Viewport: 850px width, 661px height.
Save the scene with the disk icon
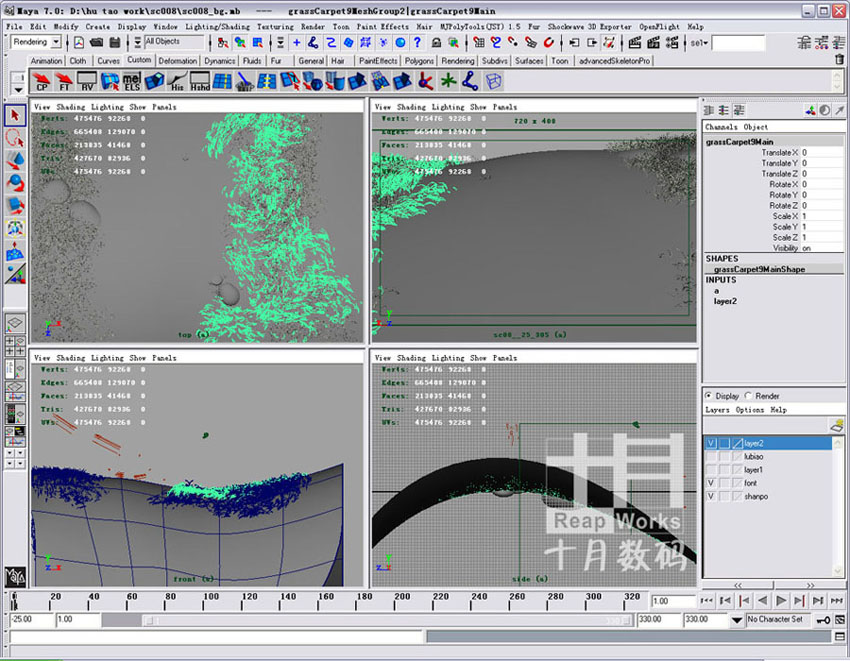pyautogui.click(x=115, y=42)
